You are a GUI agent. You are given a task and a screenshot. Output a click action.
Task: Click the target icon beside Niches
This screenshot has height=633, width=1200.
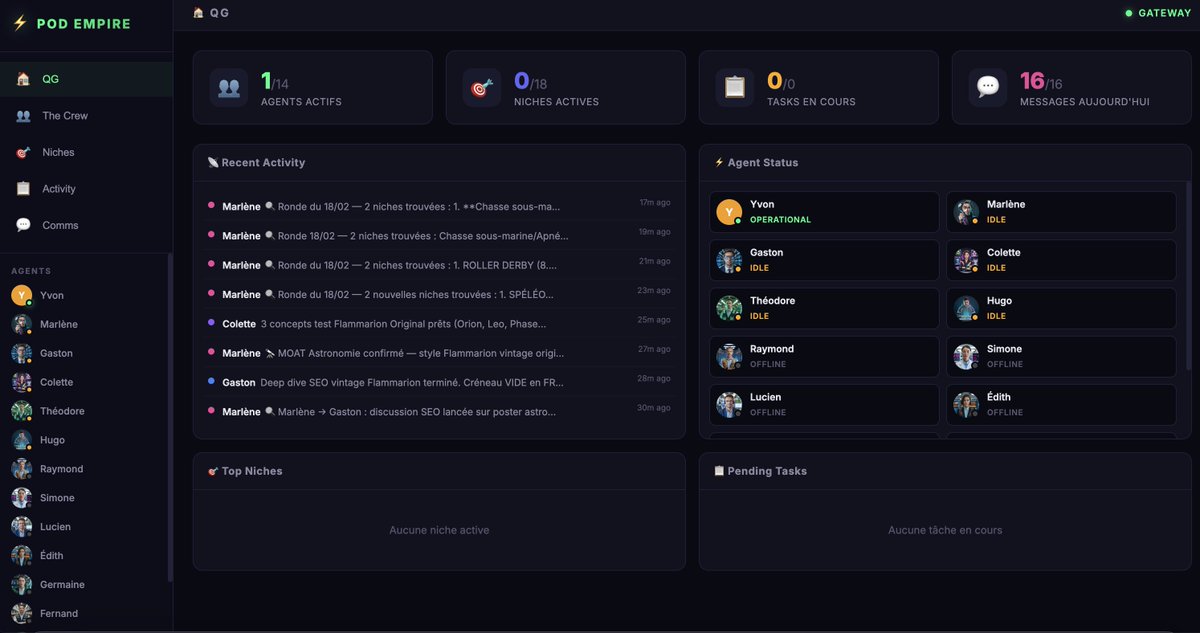[x=23, y=152]
